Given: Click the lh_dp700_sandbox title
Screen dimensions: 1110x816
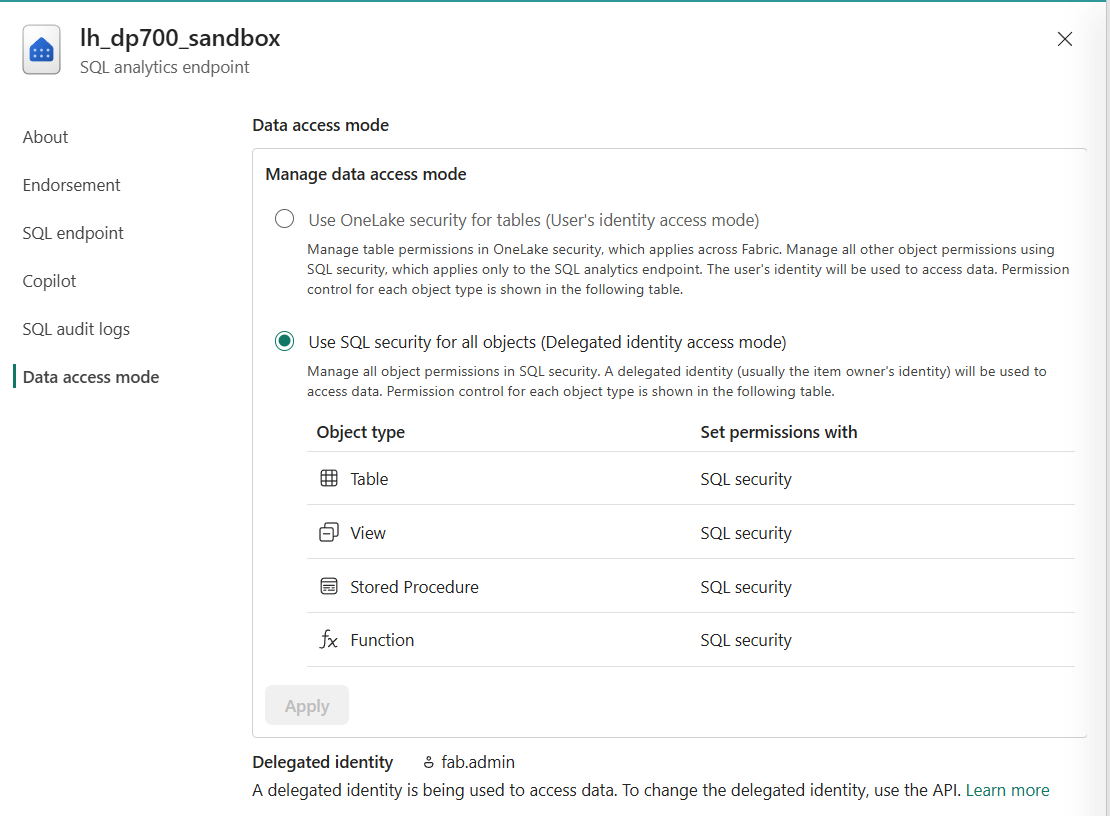Looking at the screenshot, I should (180, 38).
